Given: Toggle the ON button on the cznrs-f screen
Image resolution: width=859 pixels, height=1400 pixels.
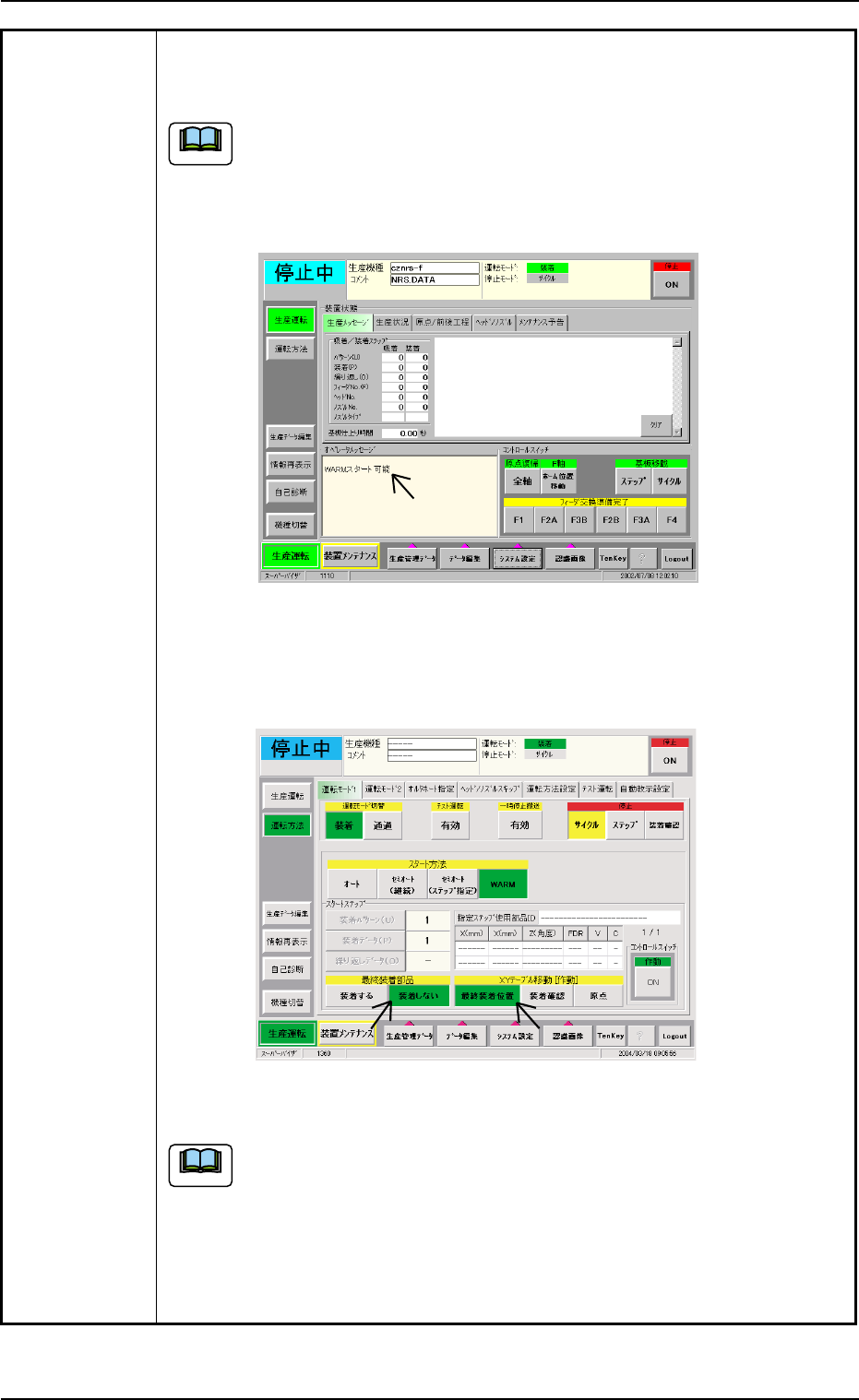Looking at the screenshot, I should (x=672, y=285).
